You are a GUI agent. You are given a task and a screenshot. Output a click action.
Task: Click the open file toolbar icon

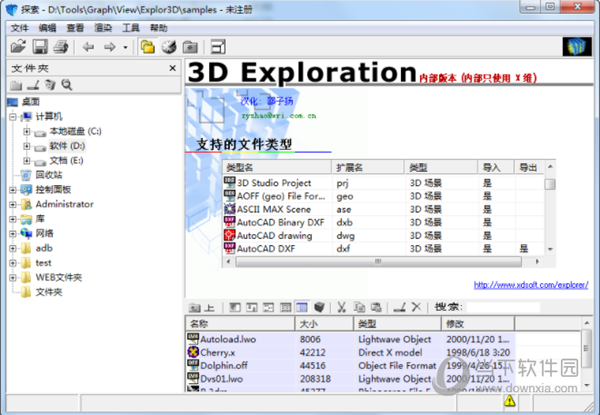18,47
